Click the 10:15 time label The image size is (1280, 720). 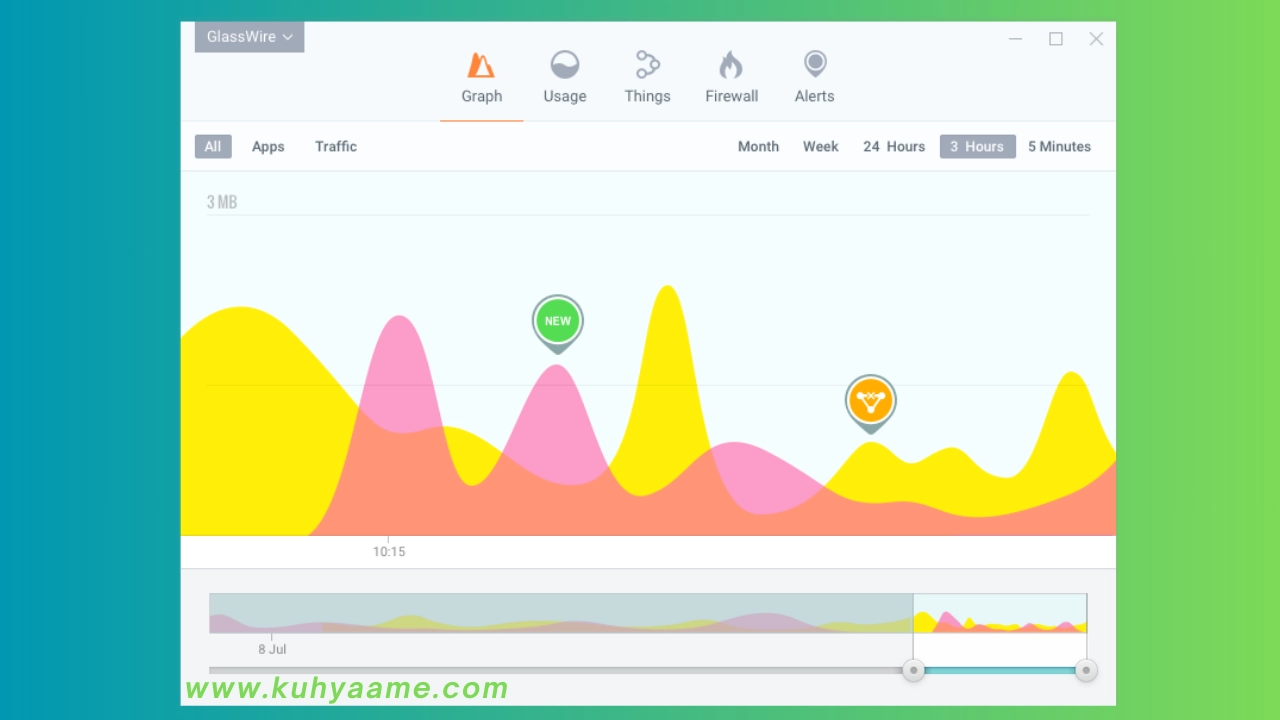click(x=389, y=551)
